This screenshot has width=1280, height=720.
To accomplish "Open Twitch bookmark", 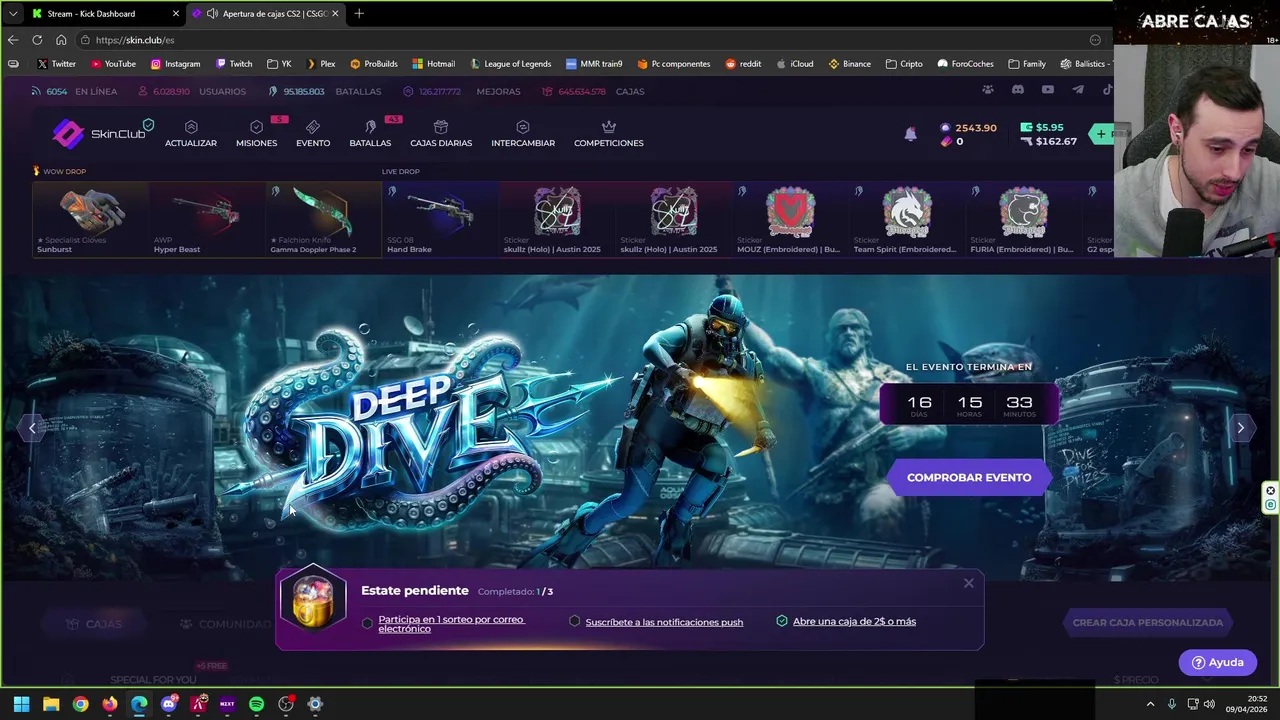I will [234, 64].
